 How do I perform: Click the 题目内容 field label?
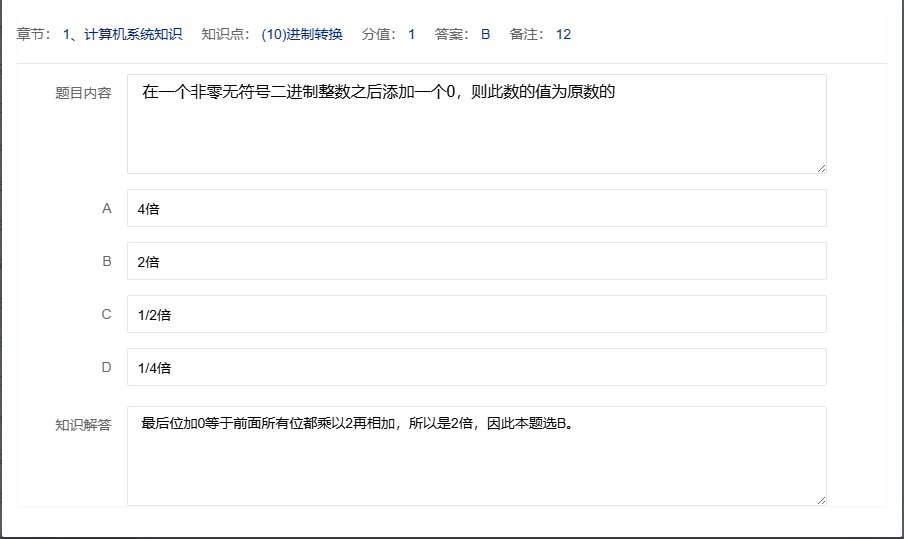tap(83, 93)
